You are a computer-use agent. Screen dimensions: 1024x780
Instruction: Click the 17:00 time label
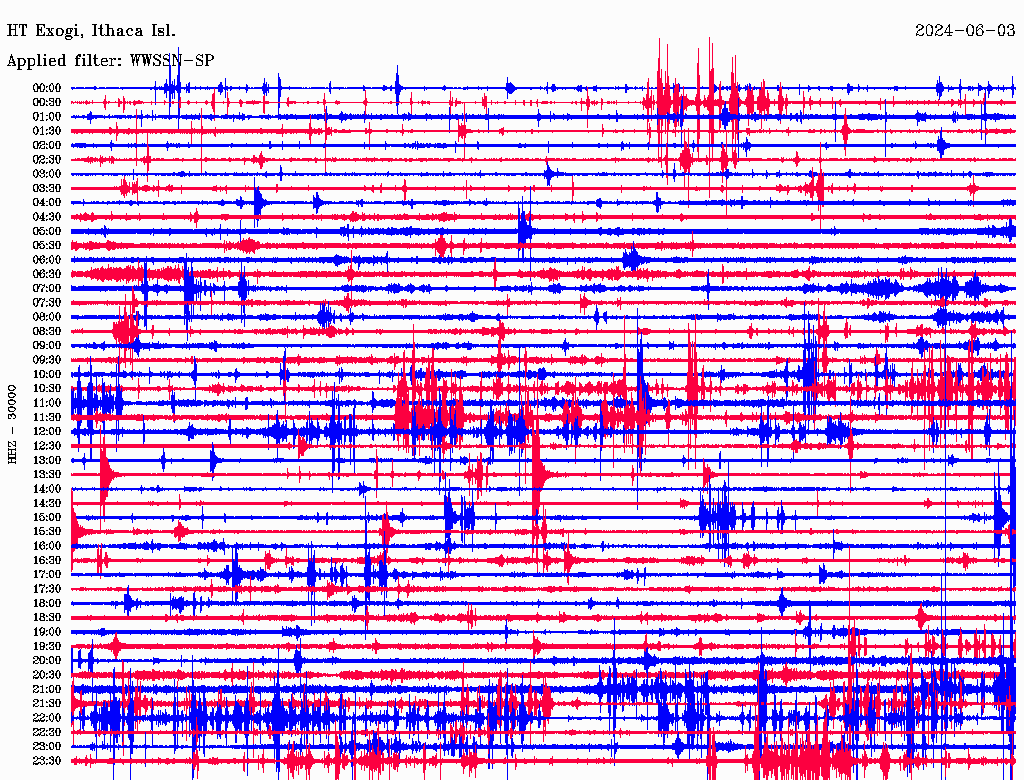tap(47, 575)
